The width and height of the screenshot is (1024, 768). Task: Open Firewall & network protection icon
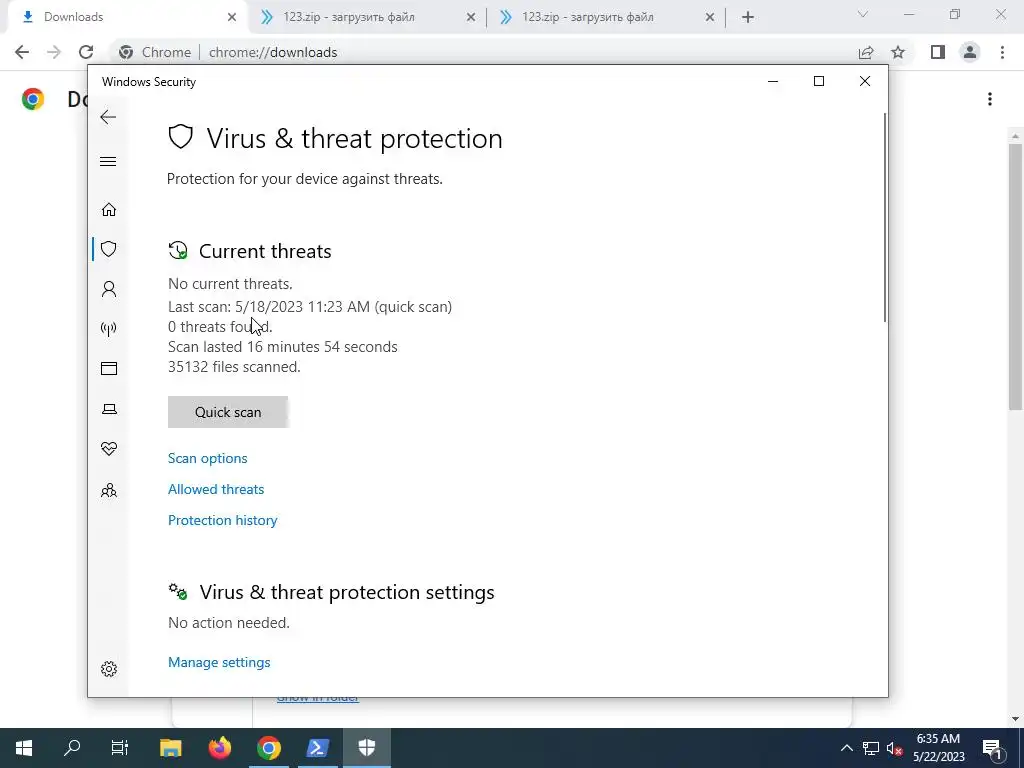click(x=108, y=328)
